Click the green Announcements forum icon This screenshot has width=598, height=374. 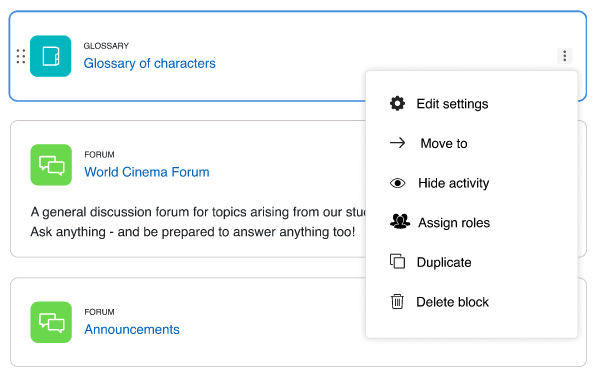(x=51, y=322)
